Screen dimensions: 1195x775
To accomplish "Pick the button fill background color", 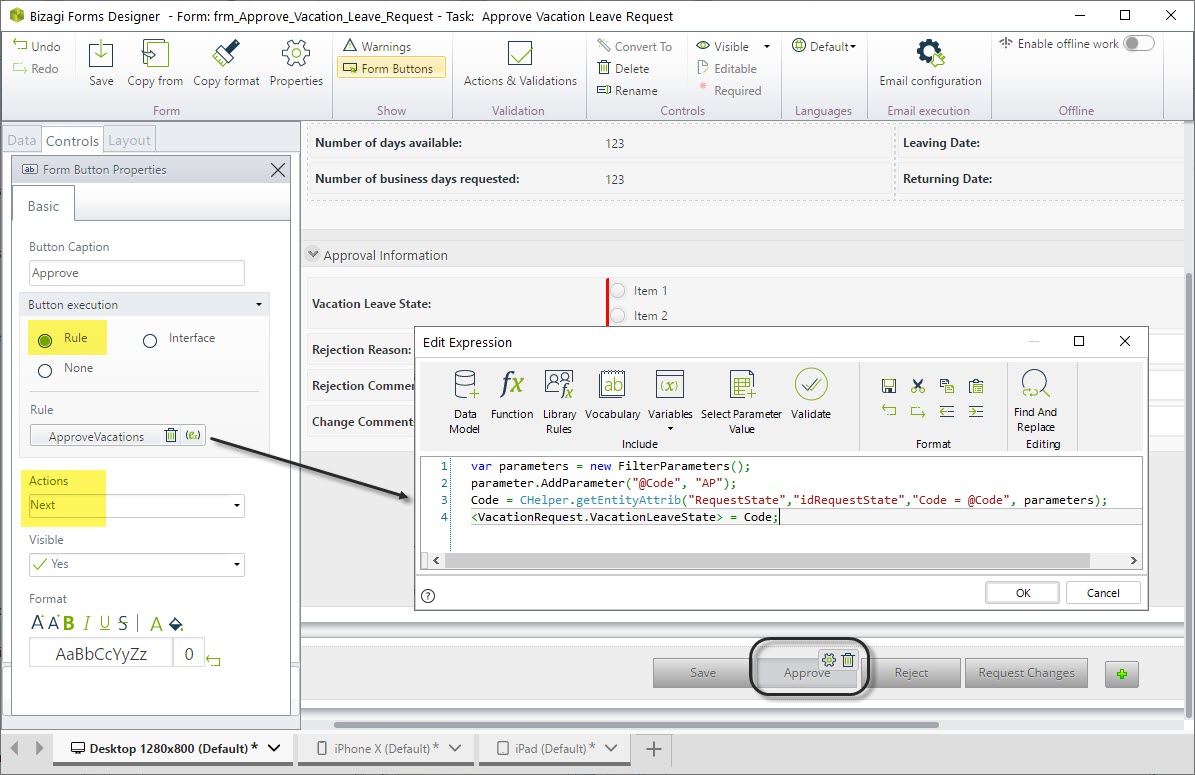I will pos(176,624).
